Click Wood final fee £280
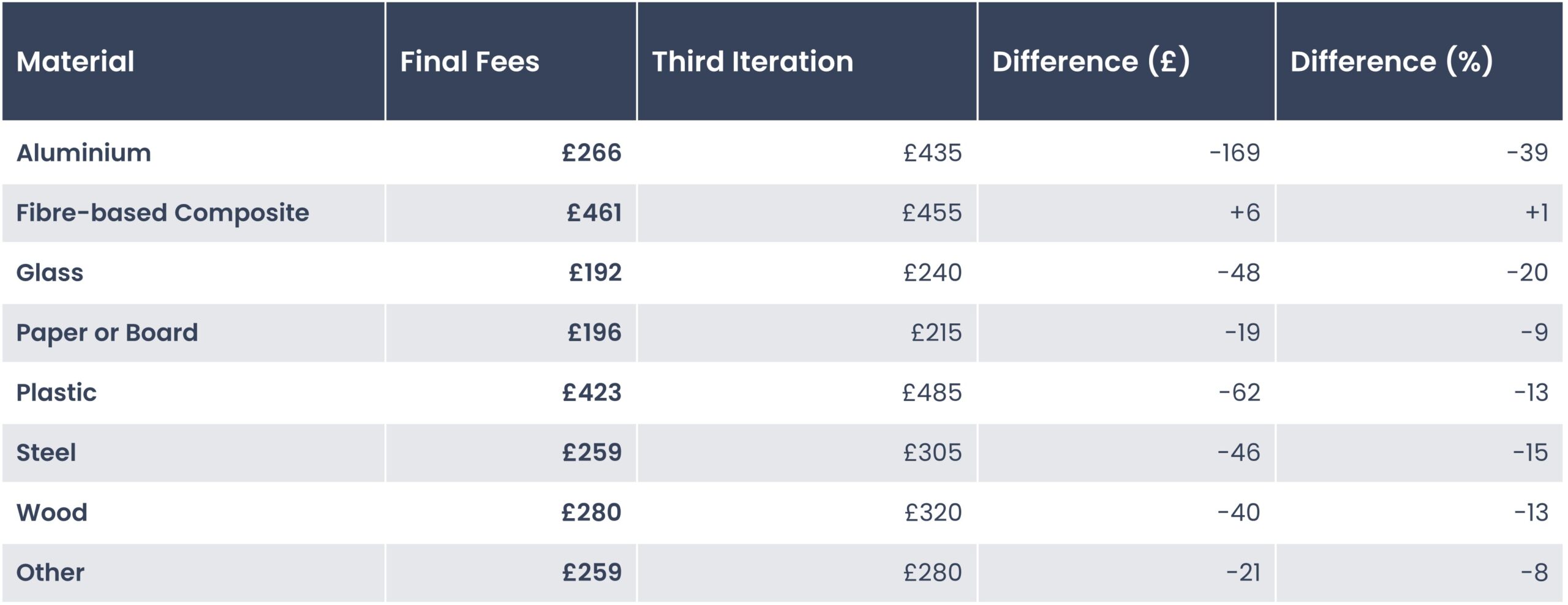Screen dimensions: 1568x605 [592, 513]
